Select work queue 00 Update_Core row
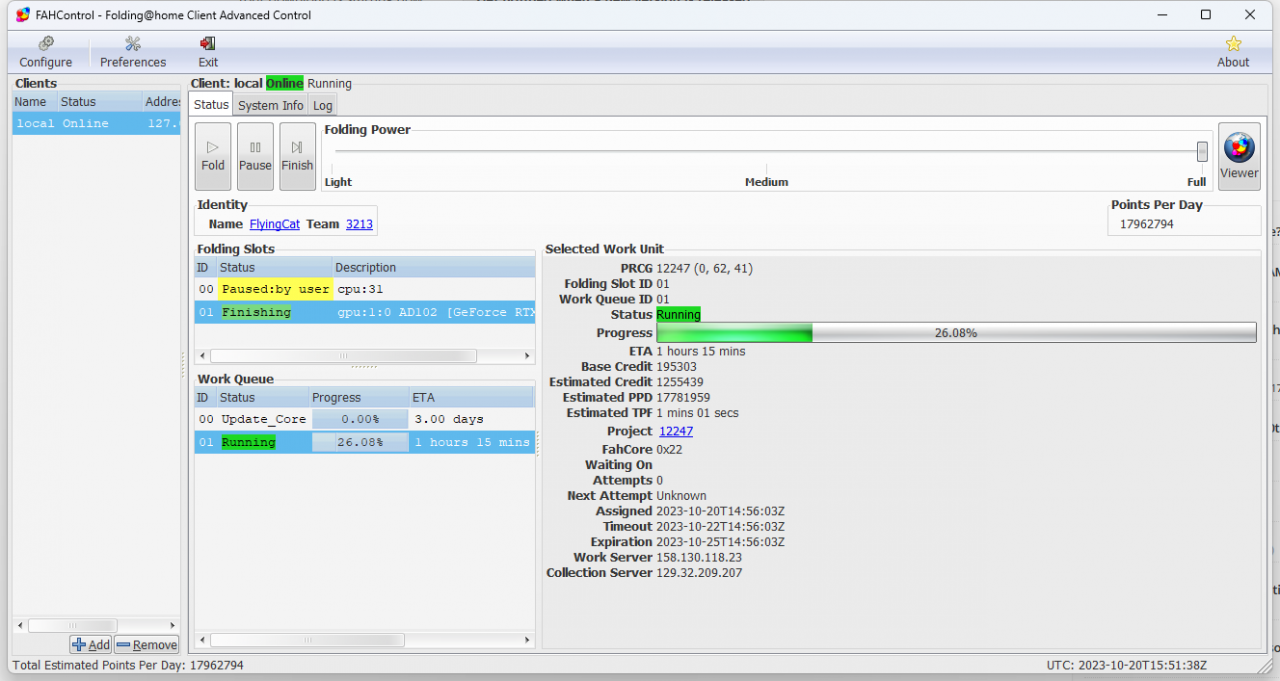 click(x=364, y=419)
